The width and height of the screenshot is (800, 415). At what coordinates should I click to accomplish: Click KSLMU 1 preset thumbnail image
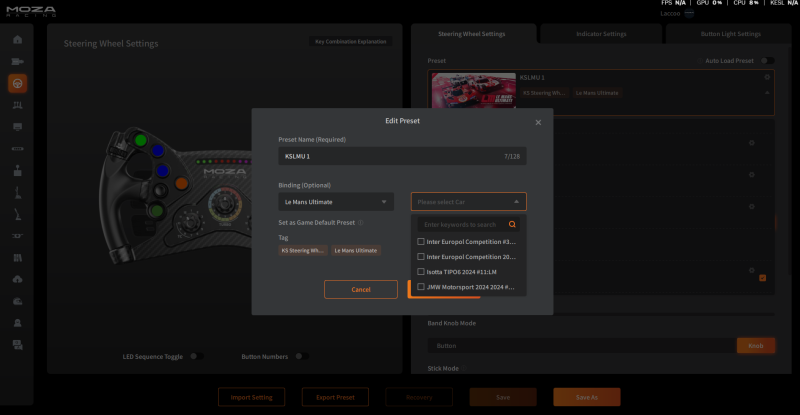473,90
